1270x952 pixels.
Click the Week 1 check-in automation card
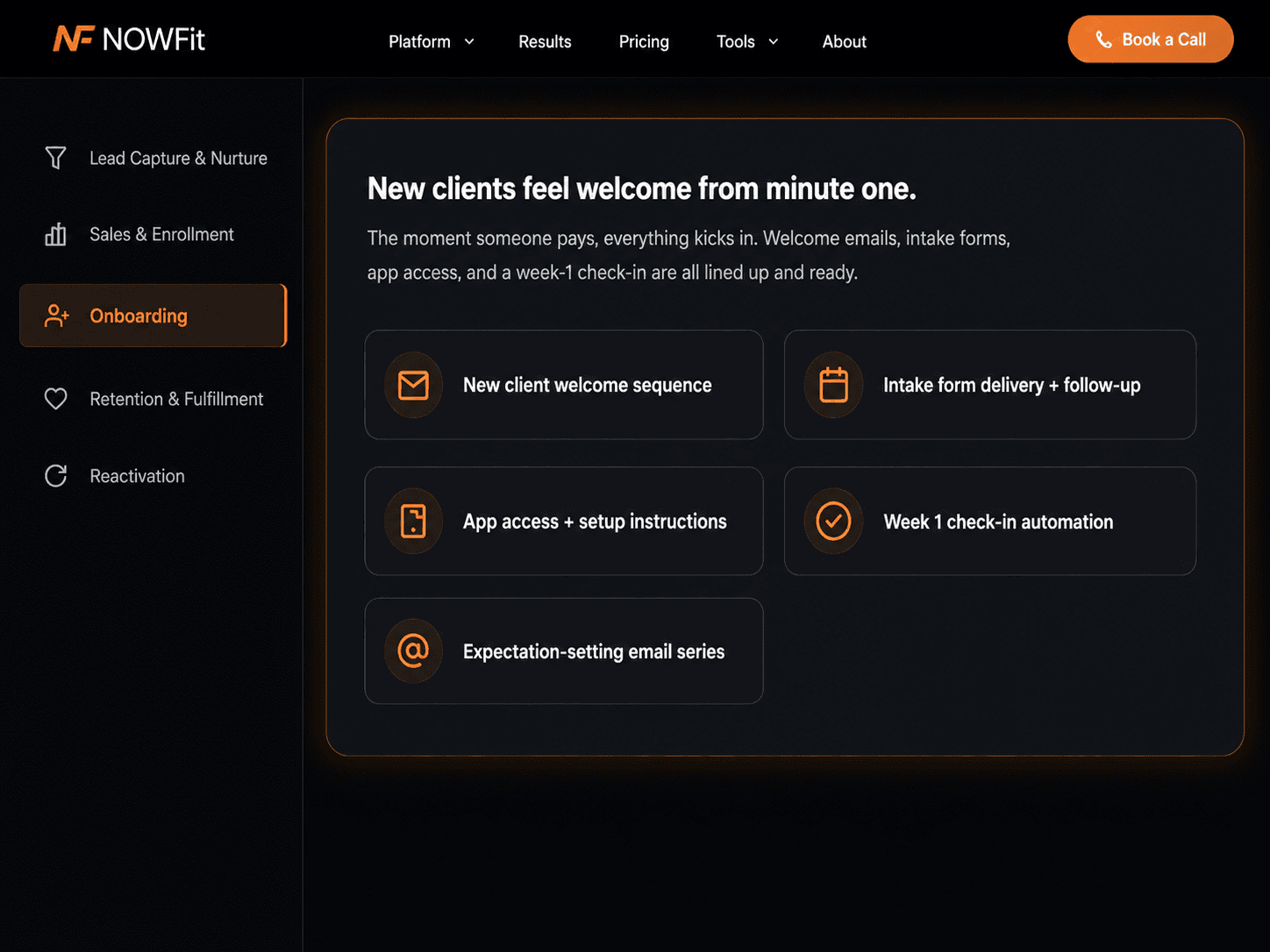click(990, 521)
